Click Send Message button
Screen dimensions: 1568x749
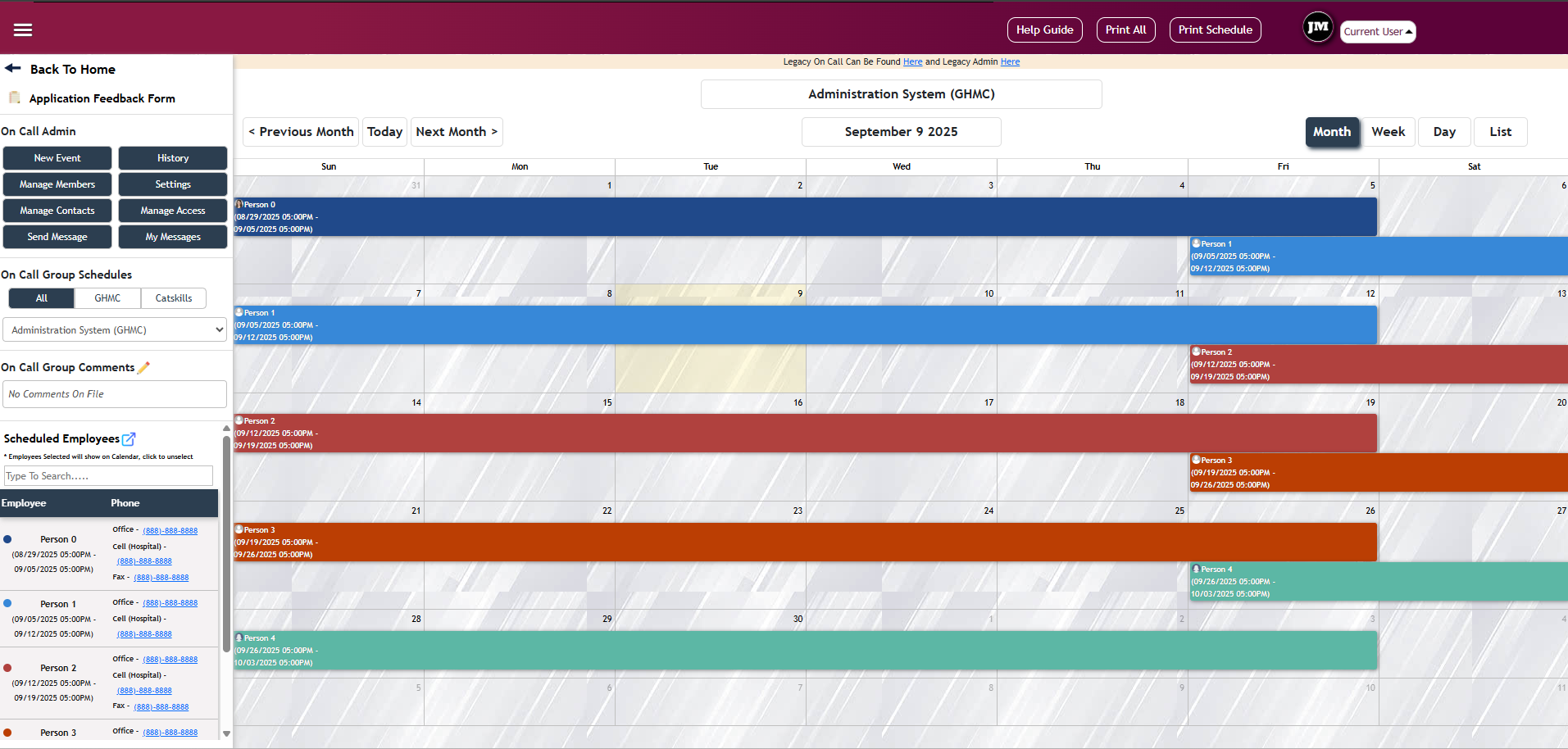(x=57, y=237)
